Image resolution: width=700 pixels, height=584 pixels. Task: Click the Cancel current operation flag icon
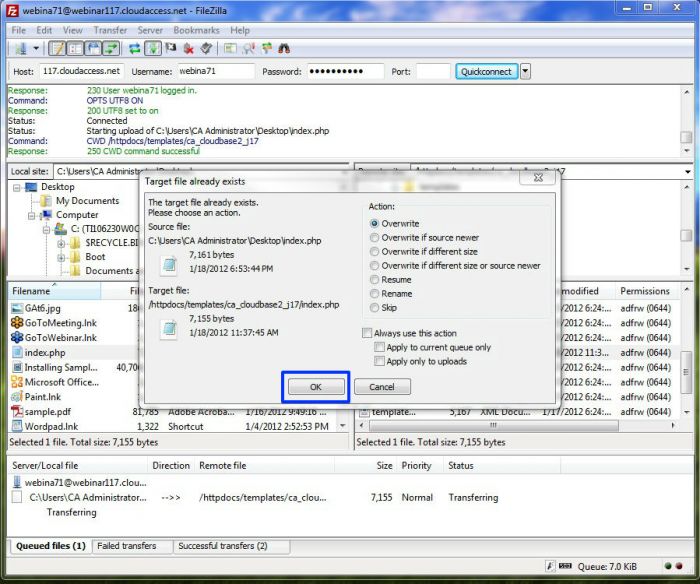pyautogui.click(x=171, y=48)
